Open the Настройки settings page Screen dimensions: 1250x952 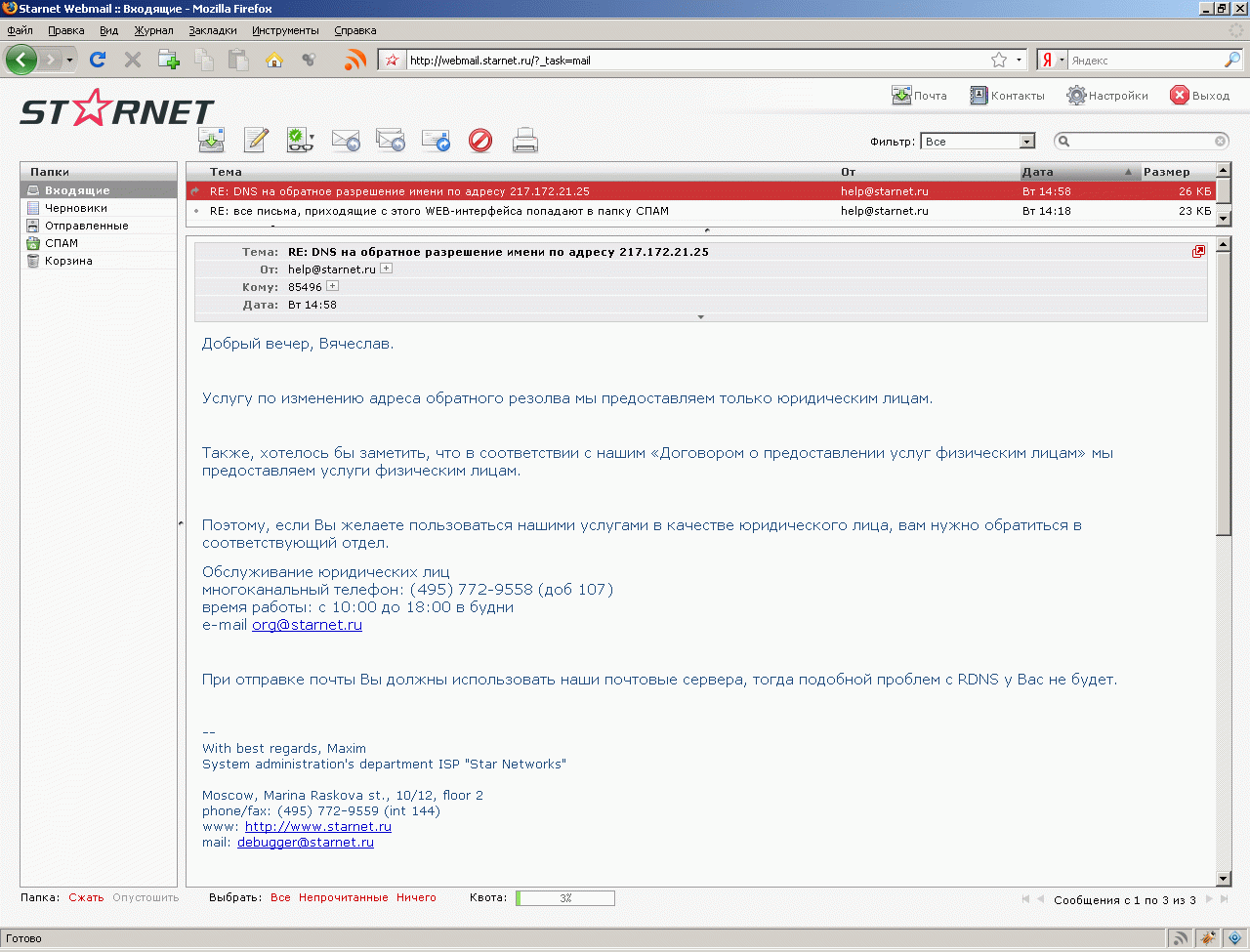(1107, 96)
